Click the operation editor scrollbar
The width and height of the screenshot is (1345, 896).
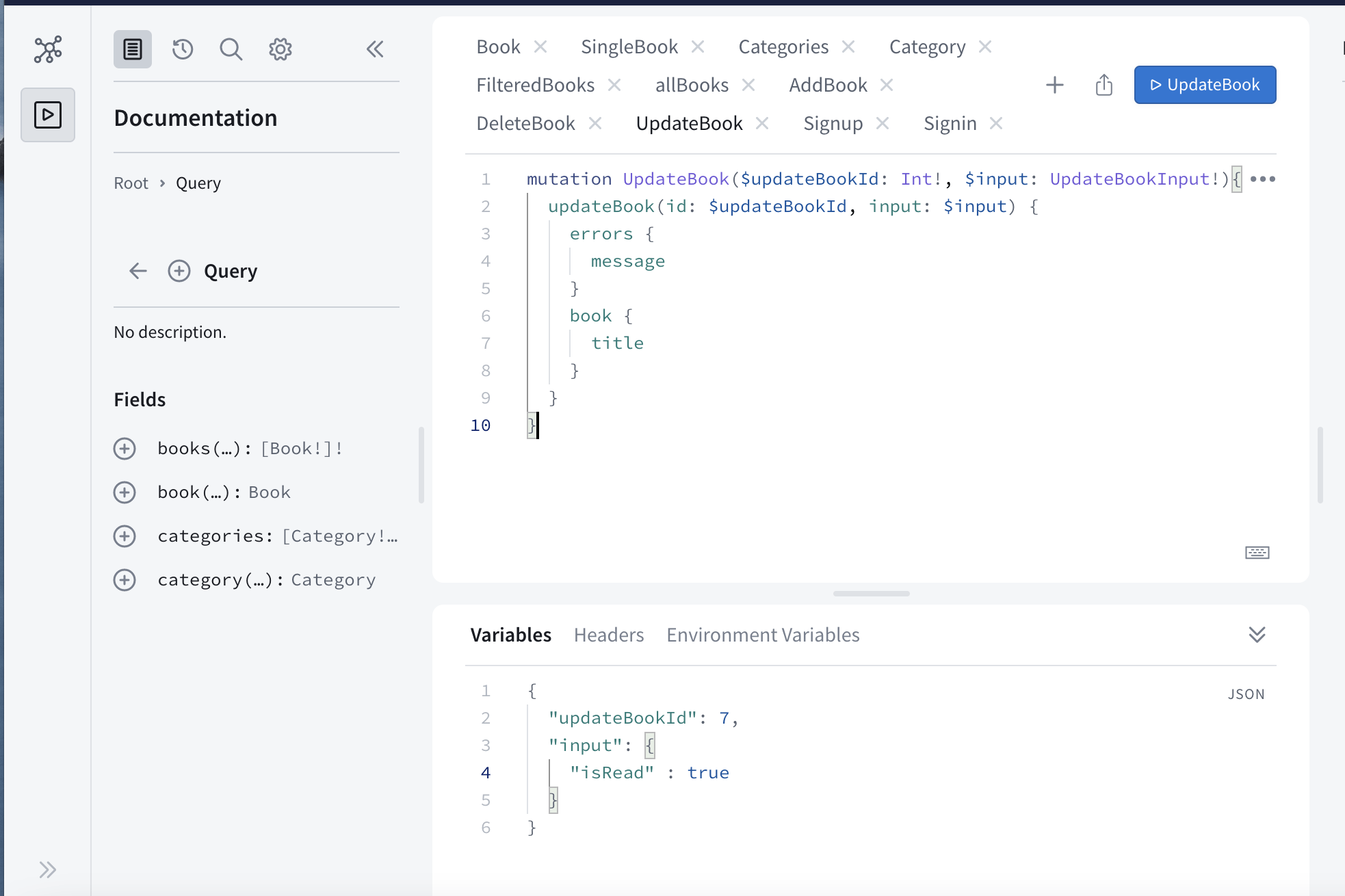point(1320,465)
